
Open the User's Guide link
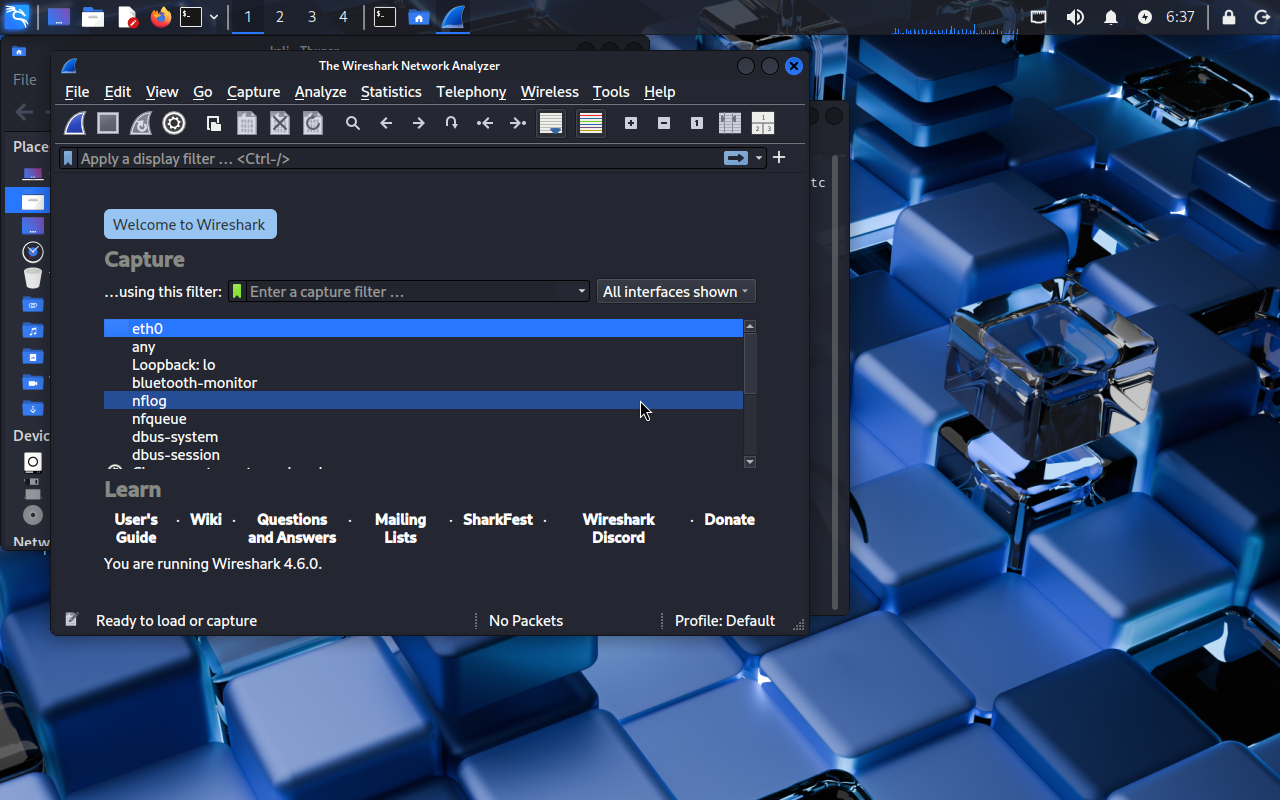(x=136, y=528)
